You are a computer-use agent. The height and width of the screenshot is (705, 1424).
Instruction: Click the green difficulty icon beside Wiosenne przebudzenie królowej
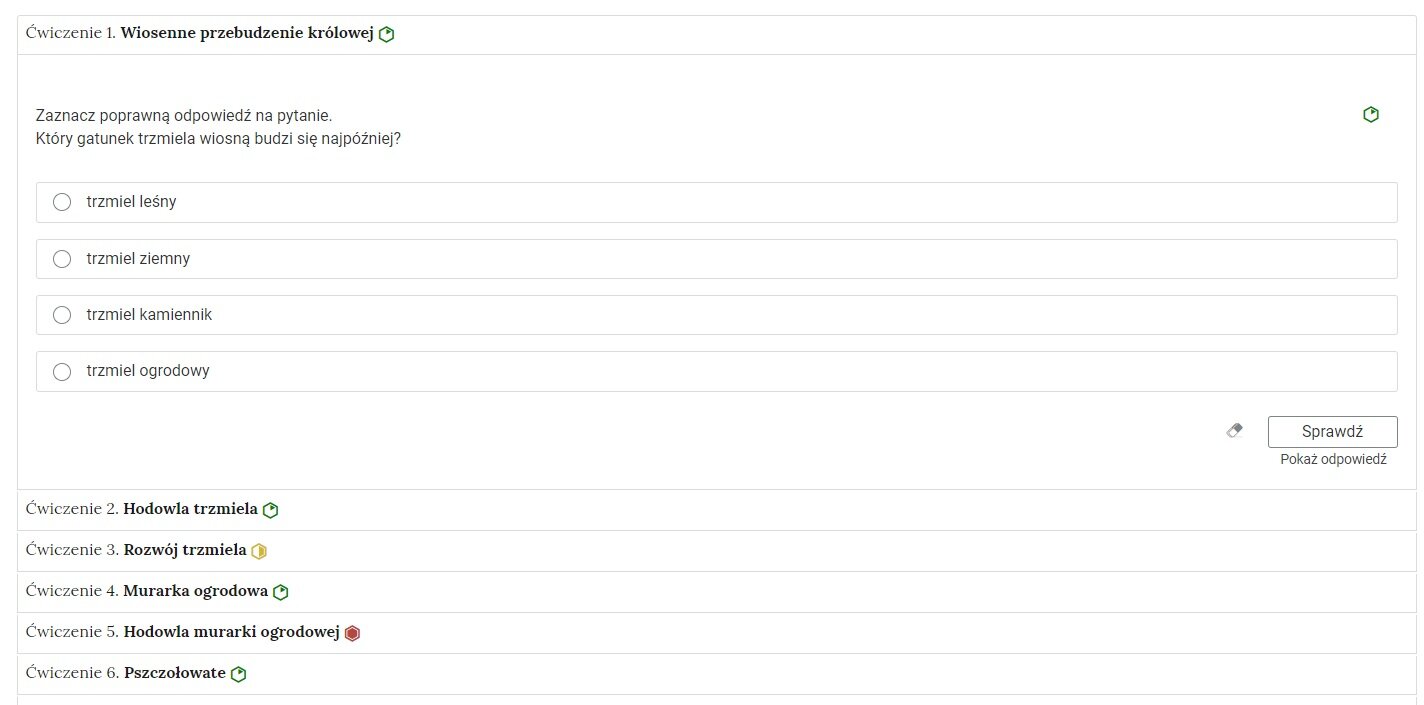(x=387, y=34)
